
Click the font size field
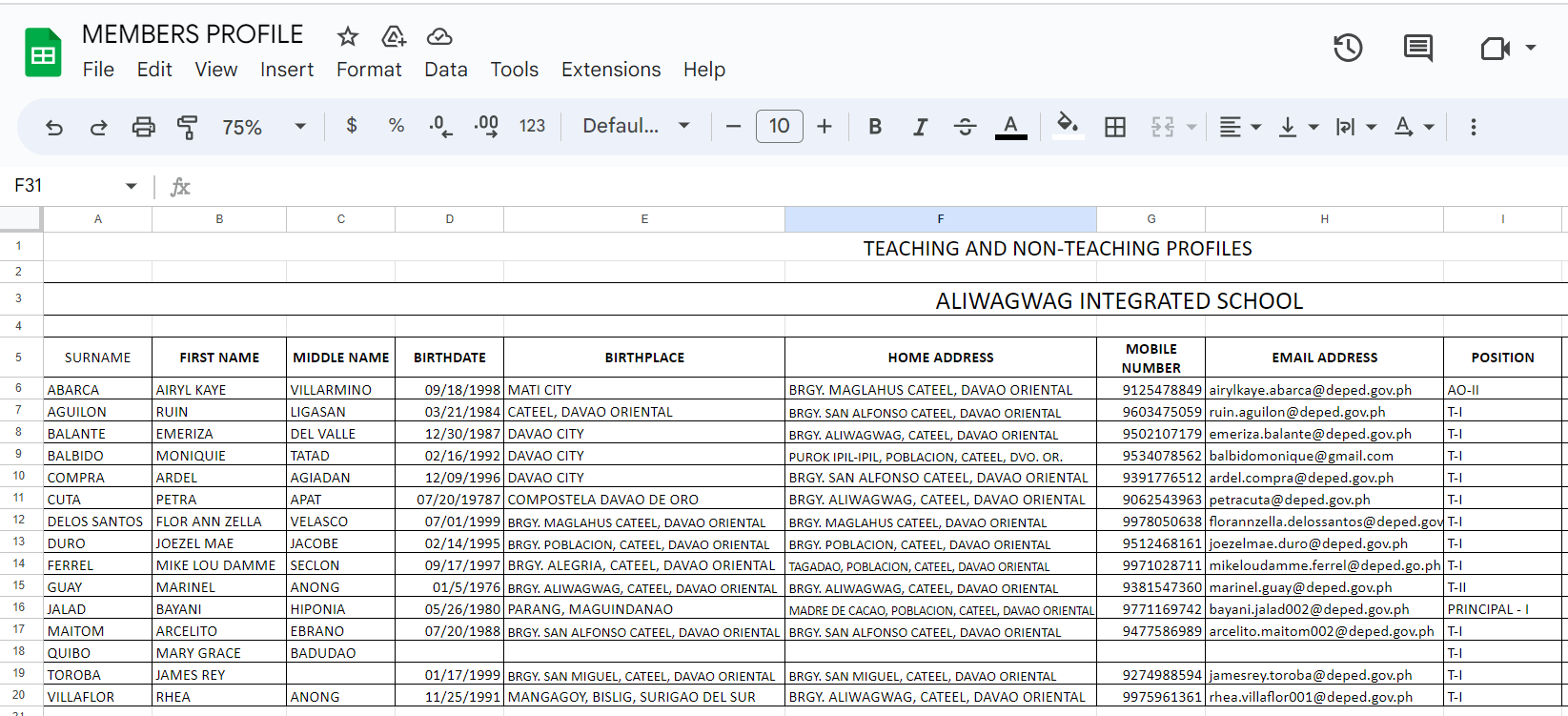780,126
